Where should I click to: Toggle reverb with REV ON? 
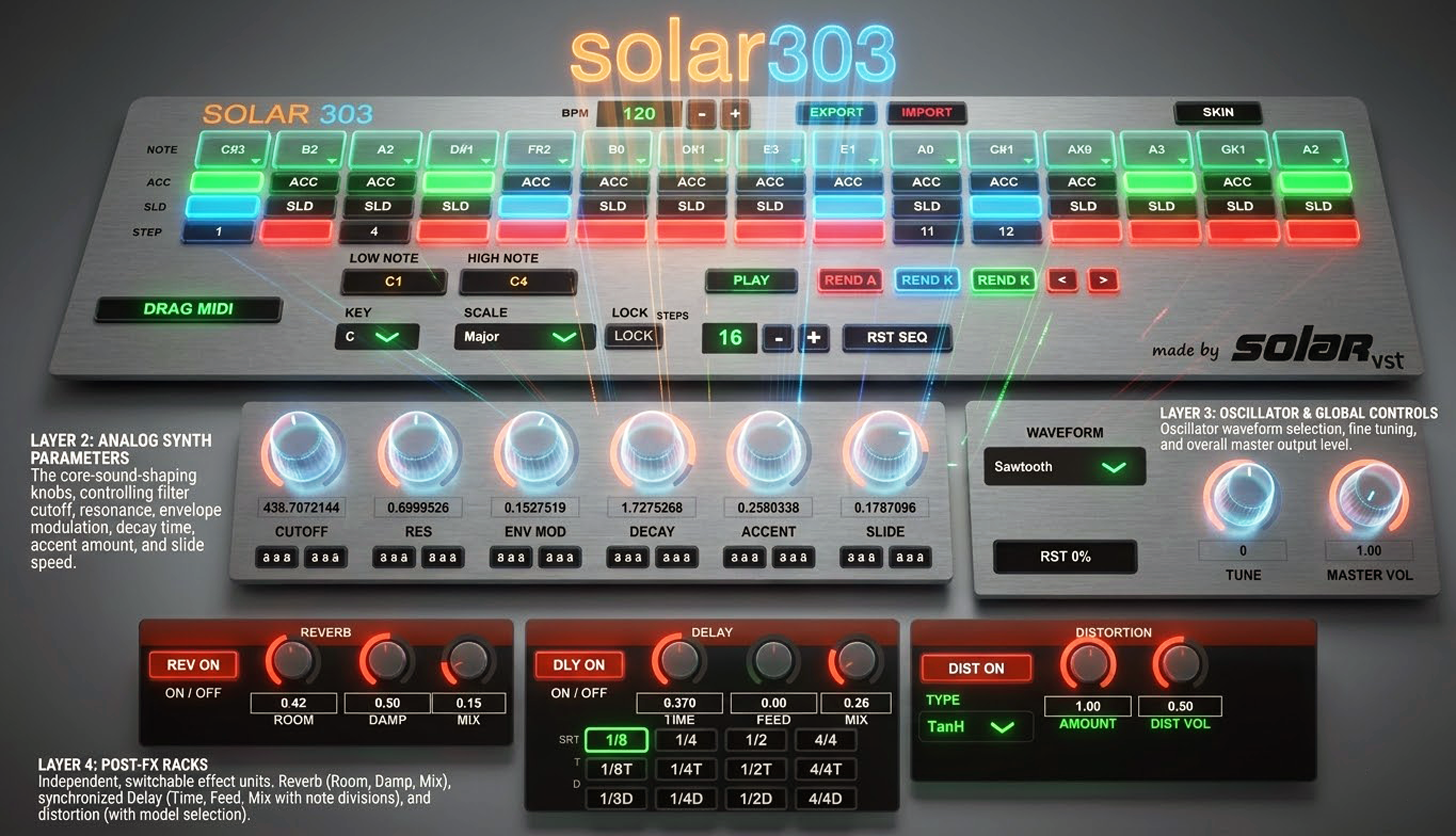pyautogui.click(x=193, y=665)
